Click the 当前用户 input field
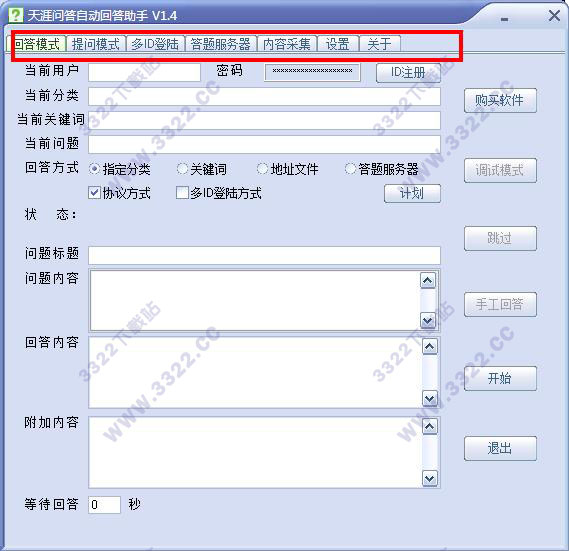The height and width of the screenshot is (551, 569). [144, 72]
